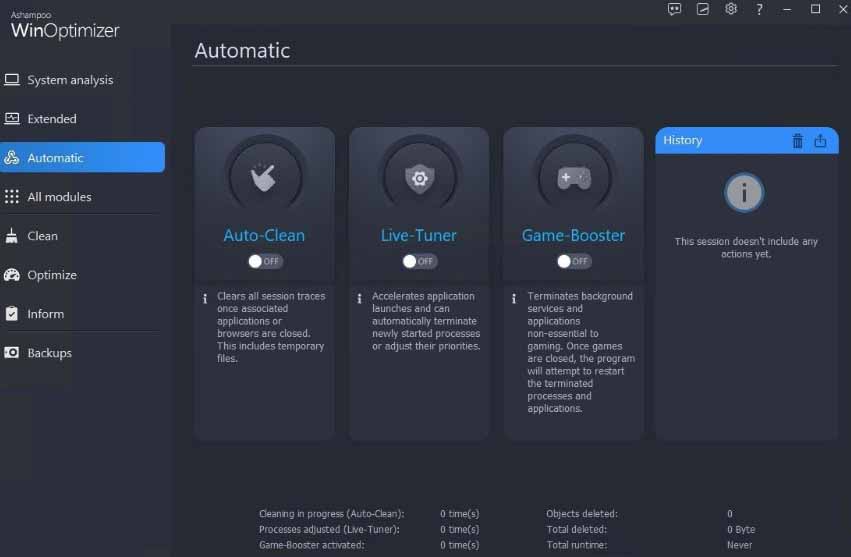Click Live-Tuner description text
Image resolution: width=851 pixels, height=557 pixels.
click(426, 321)
